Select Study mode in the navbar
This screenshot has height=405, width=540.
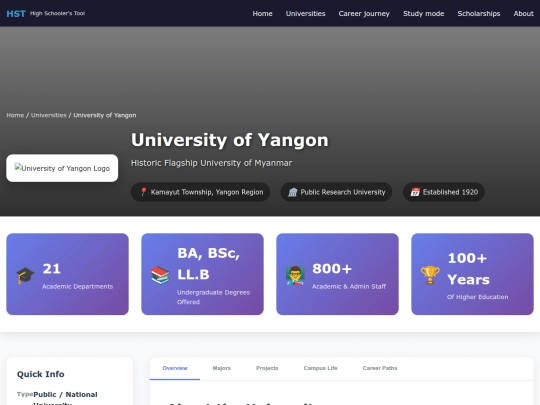(424, 13)
